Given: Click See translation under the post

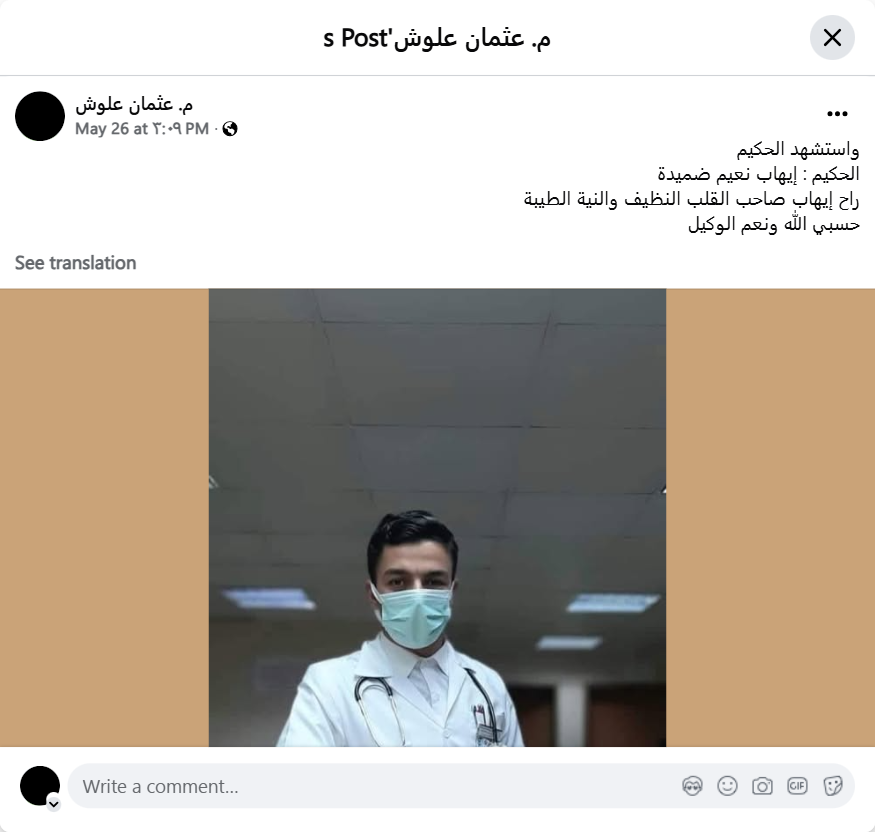Looking at the screenshot, I should (75, 263).
